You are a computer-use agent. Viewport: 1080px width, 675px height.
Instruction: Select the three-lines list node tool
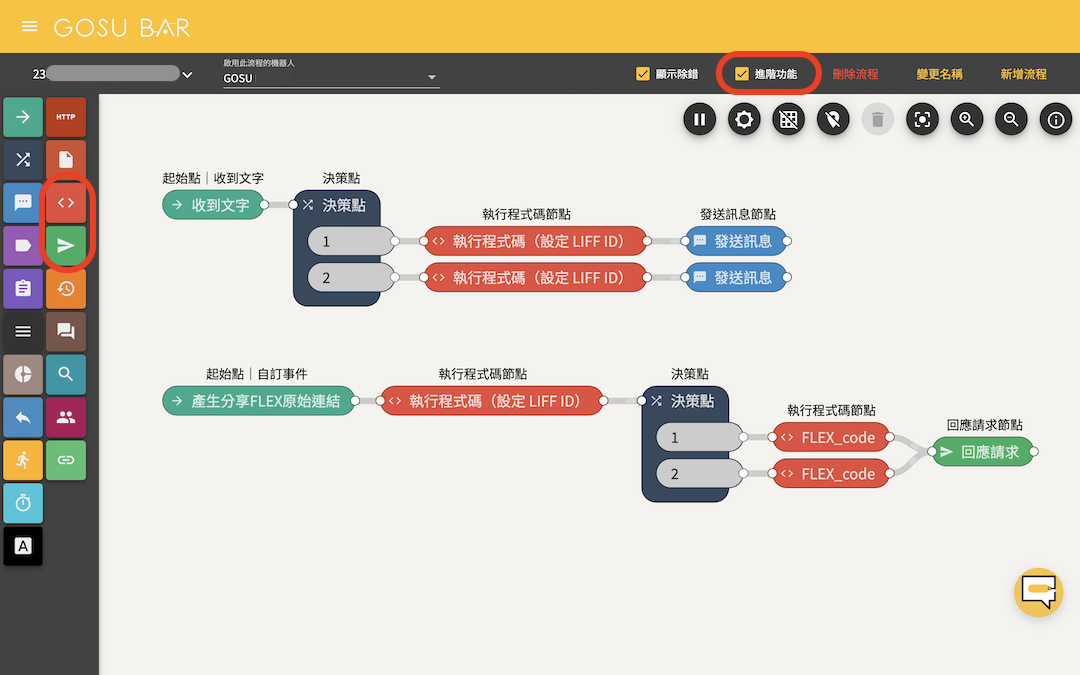coord(23,331)
